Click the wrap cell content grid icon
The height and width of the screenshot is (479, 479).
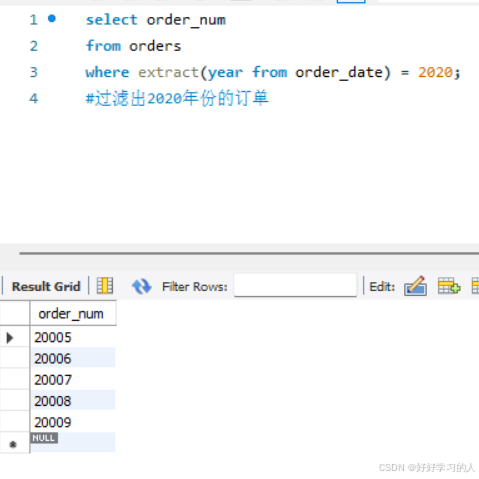pos(105,286)
